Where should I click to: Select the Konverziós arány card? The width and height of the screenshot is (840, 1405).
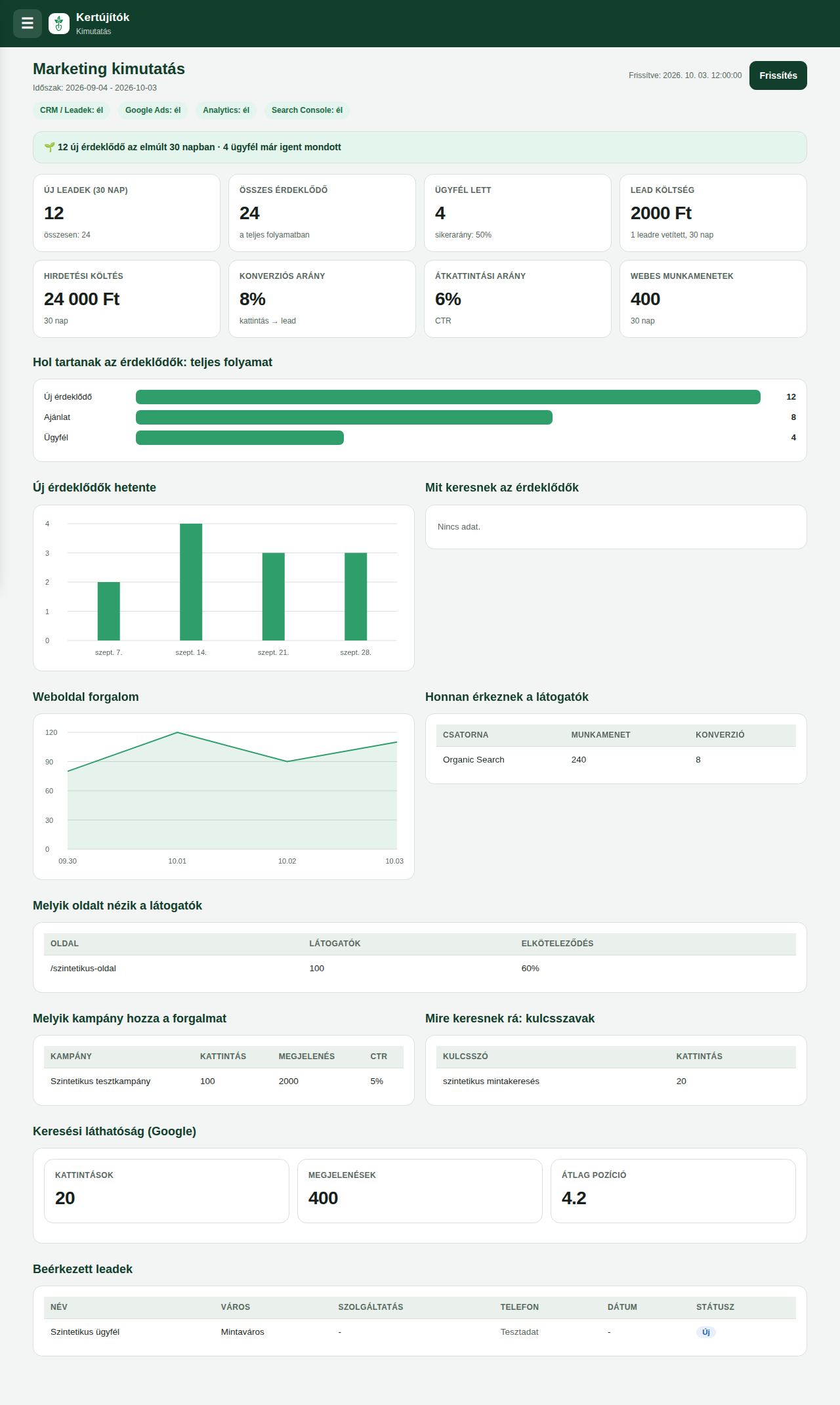[322, 299]
